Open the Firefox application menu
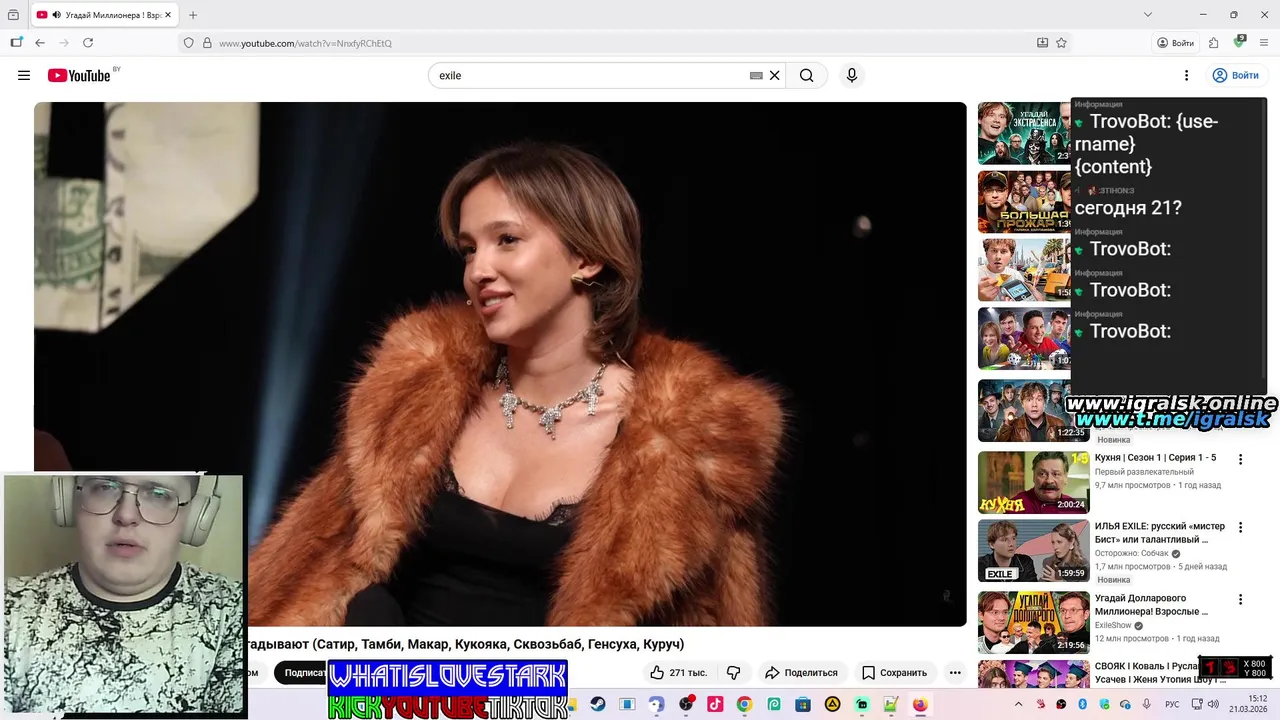Image resolution: width=1280 pixels, height=720 pixels. [1264, 43]
